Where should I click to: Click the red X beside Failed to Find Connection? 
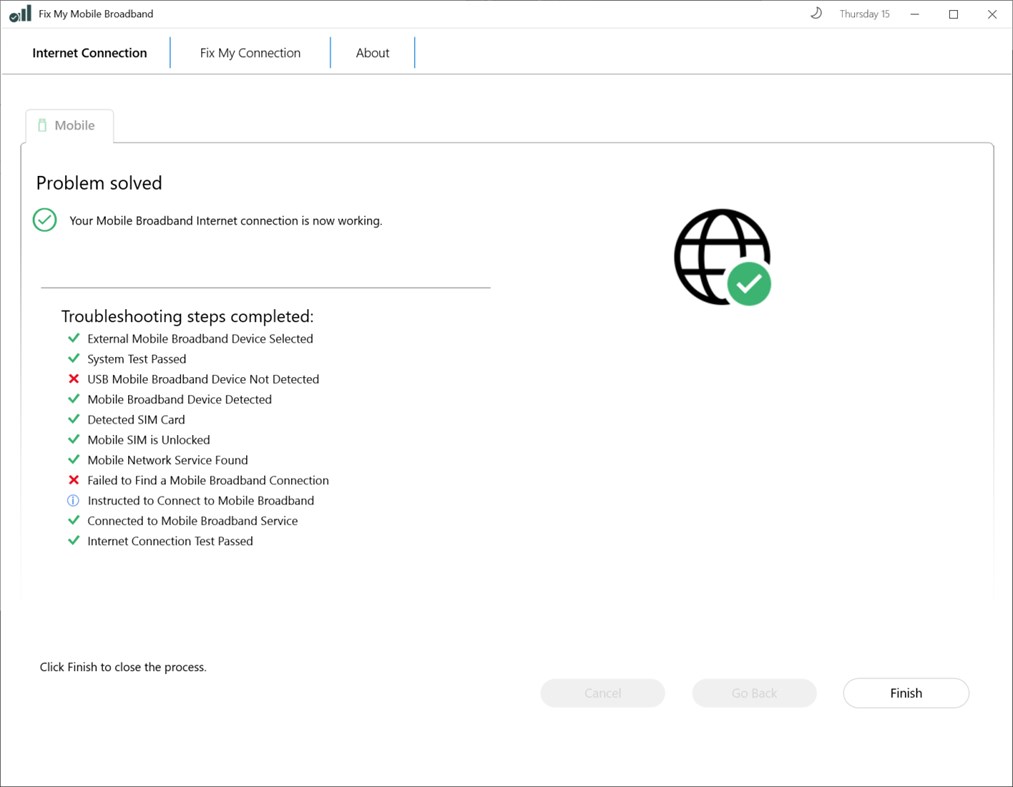73,480
